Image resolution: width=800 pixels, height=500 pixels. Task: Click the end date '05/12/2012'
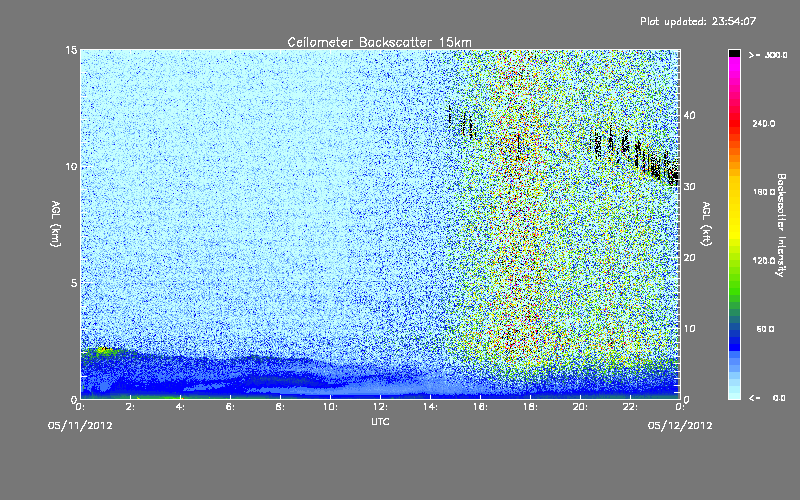tap(680, 426)
